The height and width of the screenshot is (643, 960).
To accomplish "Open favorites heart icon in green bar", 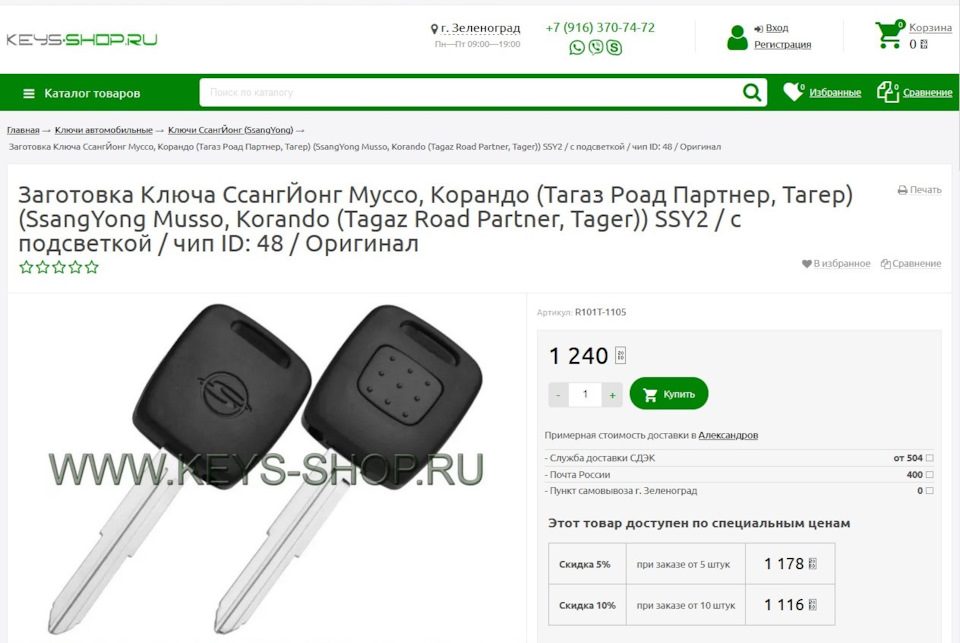I will click(x=793, y=92).
